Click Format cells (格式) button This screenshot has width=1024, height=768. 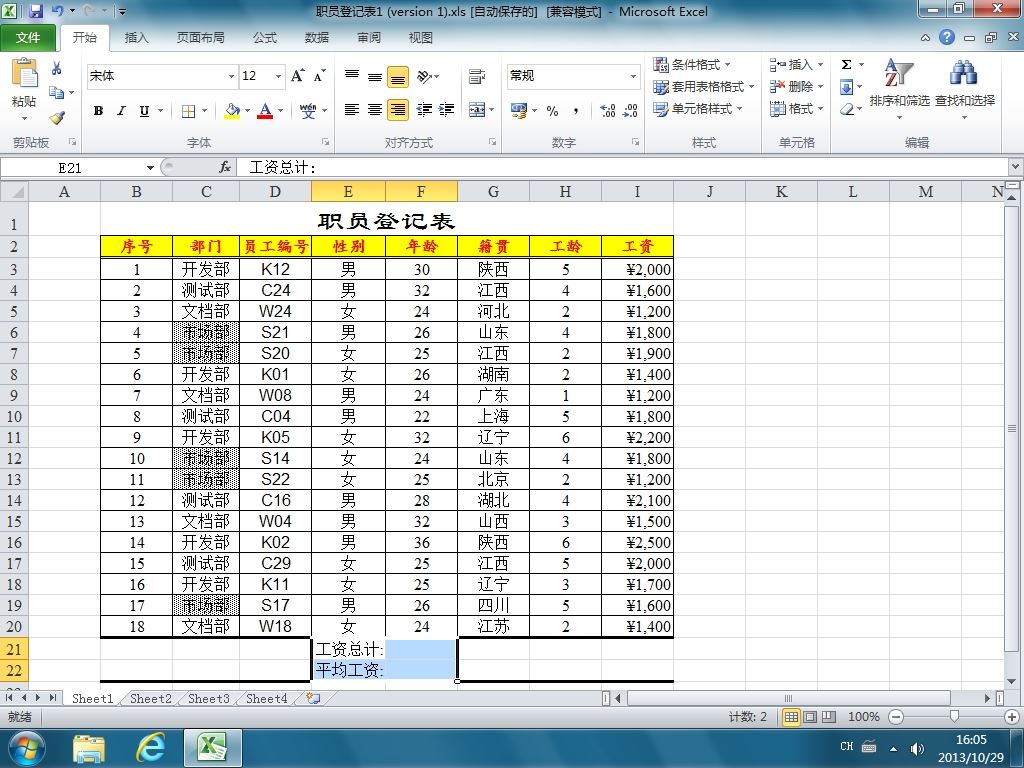795,108
